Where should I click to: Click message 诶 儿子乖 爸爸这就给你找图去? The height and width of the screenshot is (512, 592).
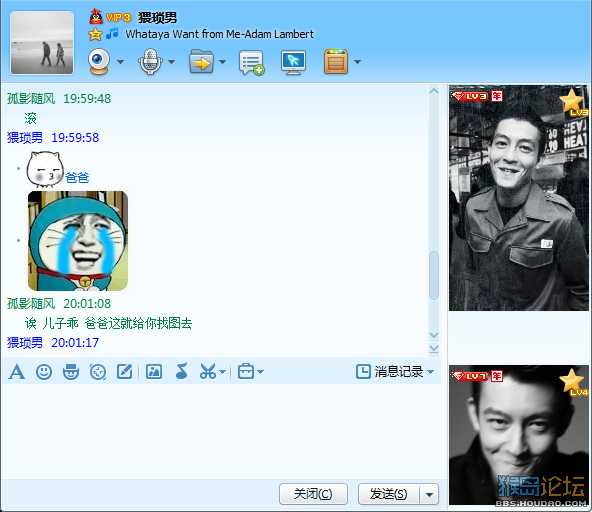[x=109, y=323]
